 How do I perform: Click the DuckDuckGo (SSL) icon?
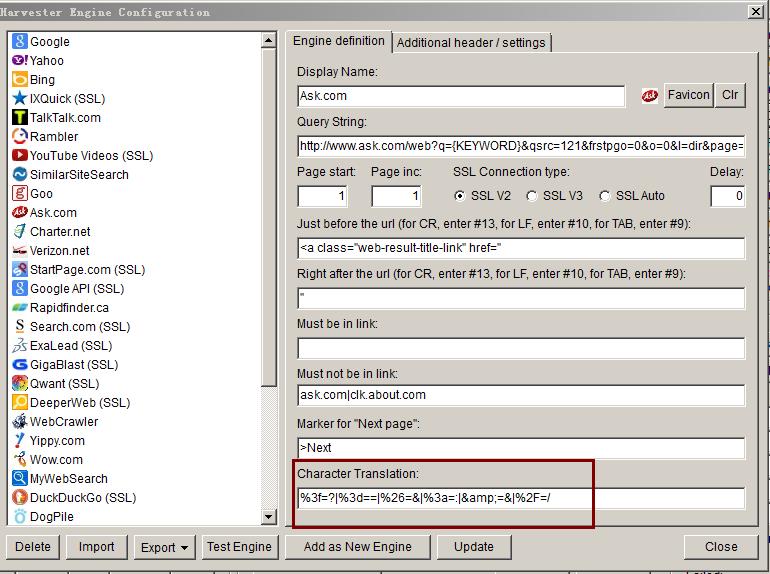click(x=20, y=497)
